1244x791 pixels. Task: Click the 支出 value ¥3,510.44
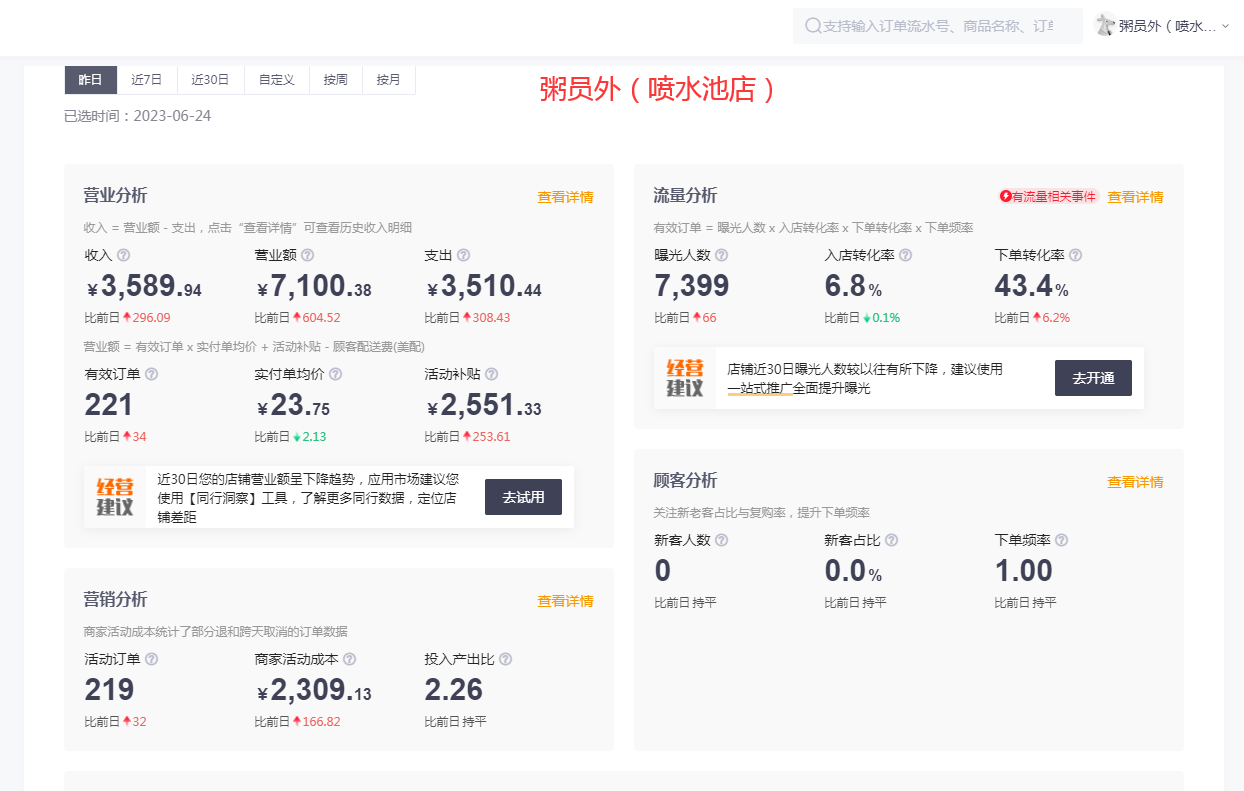[x=484, y=288]
